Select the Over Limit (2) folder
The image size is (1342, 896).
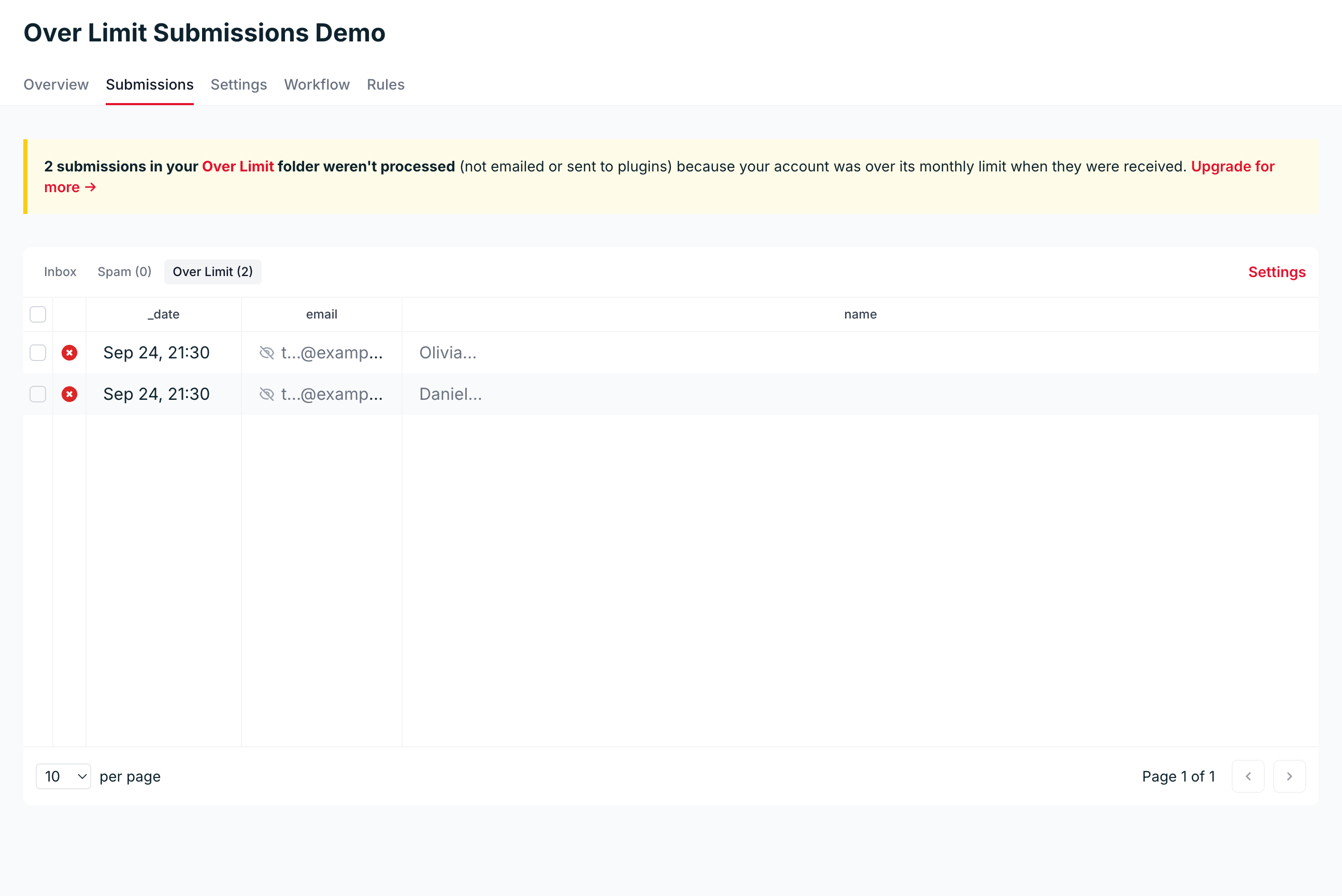click(212, 271)
